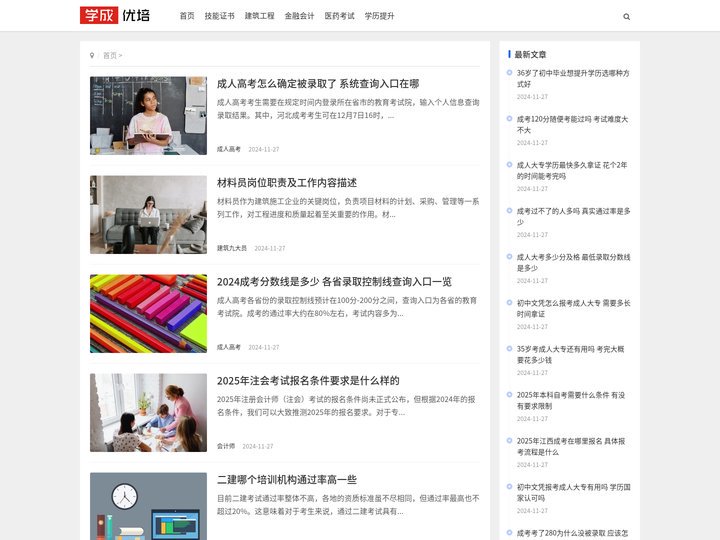Open sidebar article 成考考了280为什么没被录取
This screenshot has height=540, width=720.
click(572, 533)
